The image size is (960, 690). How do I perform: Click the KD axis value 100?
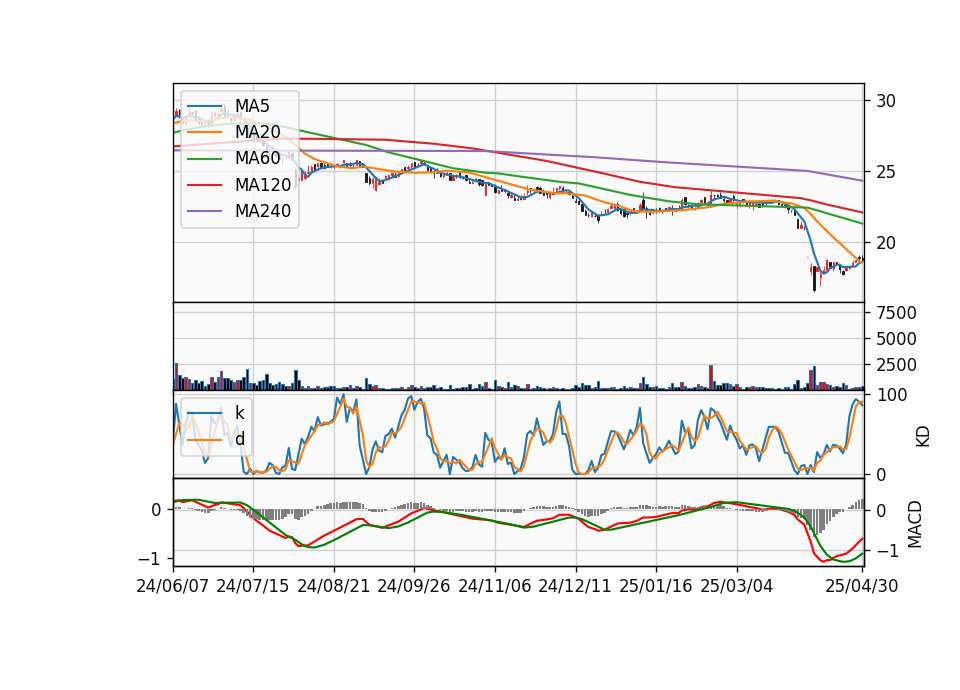[x=892, y=395]
